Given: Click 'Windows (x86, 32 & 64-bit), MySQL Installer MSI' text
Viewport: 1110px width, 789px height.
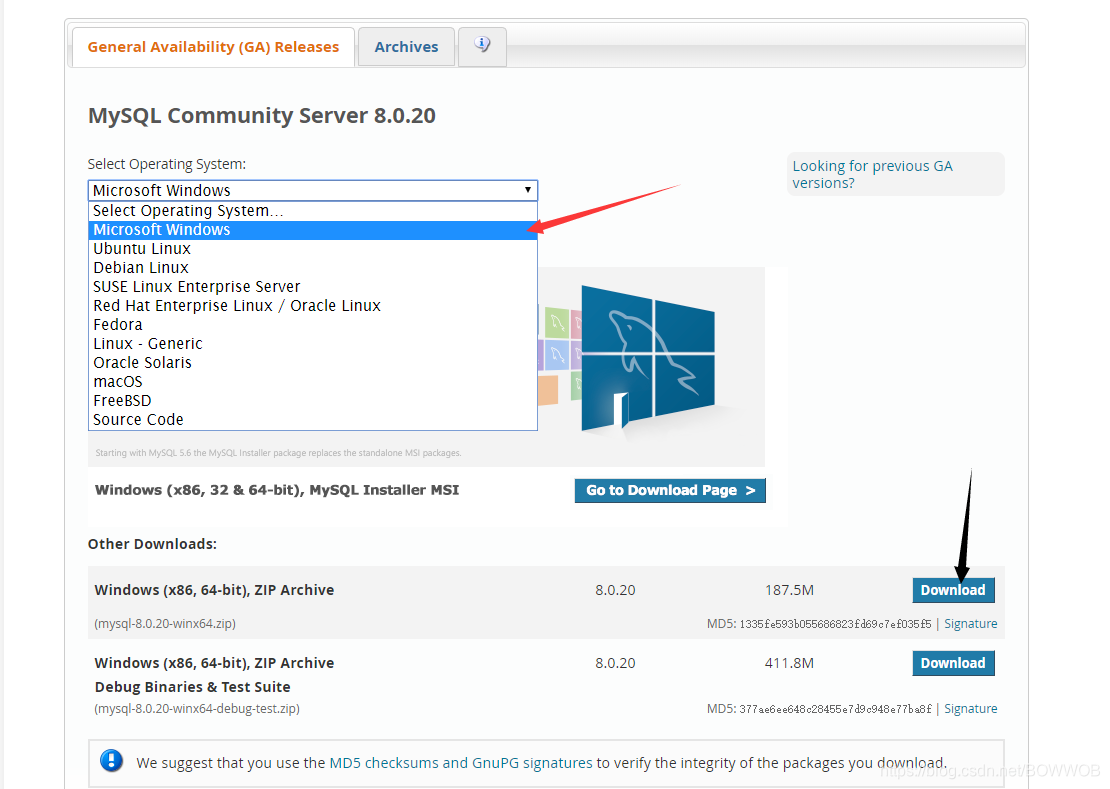Looking at the screenshot, I should point(277,490).
